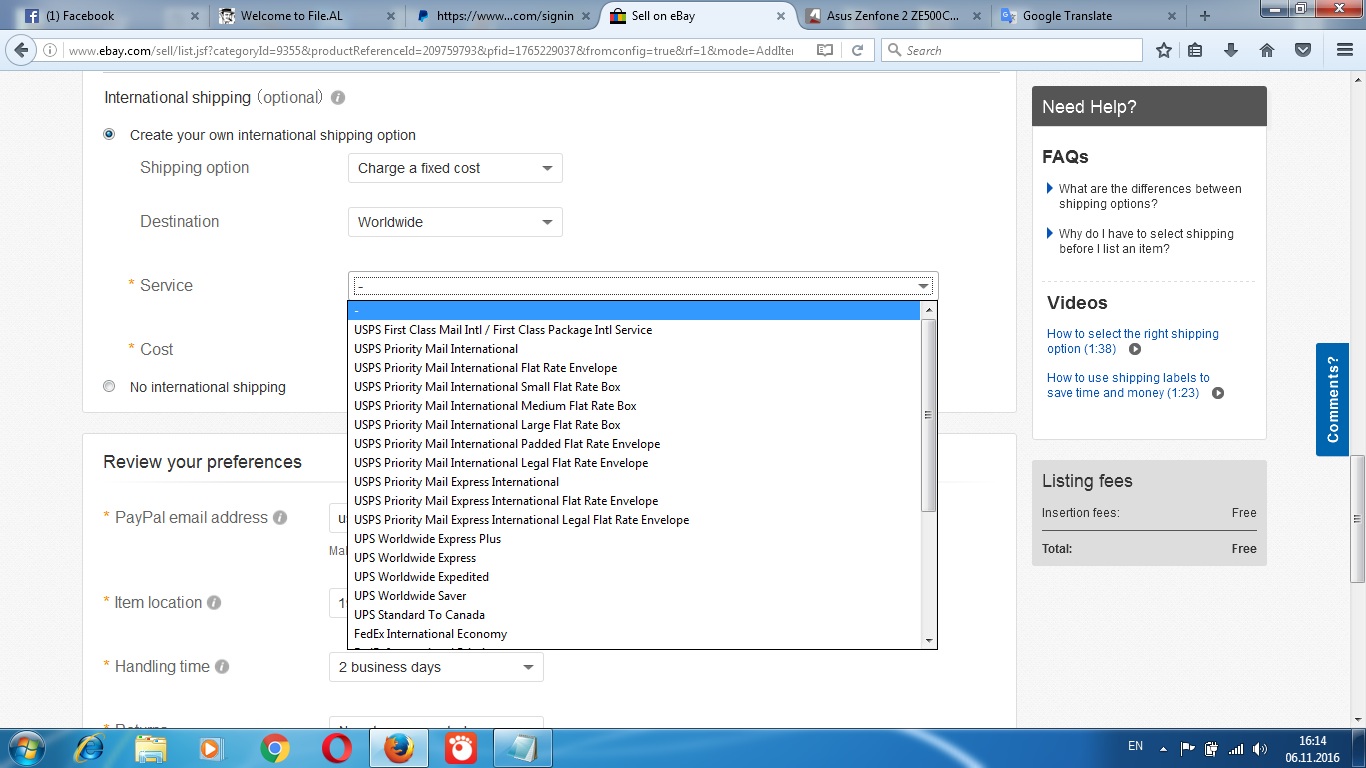Screen dimensions: 1366x768
Task: Open Shipping option Charge a fixed cost dropdown
Action: click(x=455, y=168)
